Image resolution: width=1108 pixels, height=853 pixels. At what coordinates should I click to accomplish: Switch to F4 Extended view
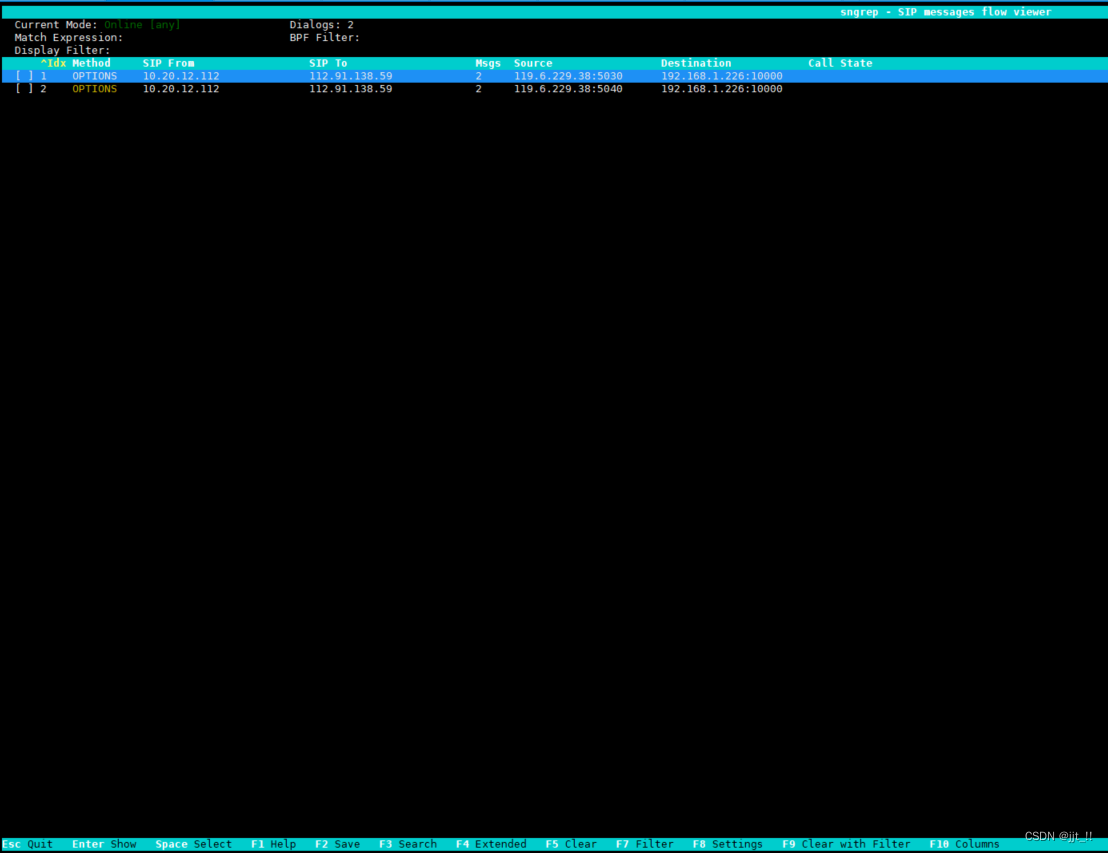tap(491, 844)
